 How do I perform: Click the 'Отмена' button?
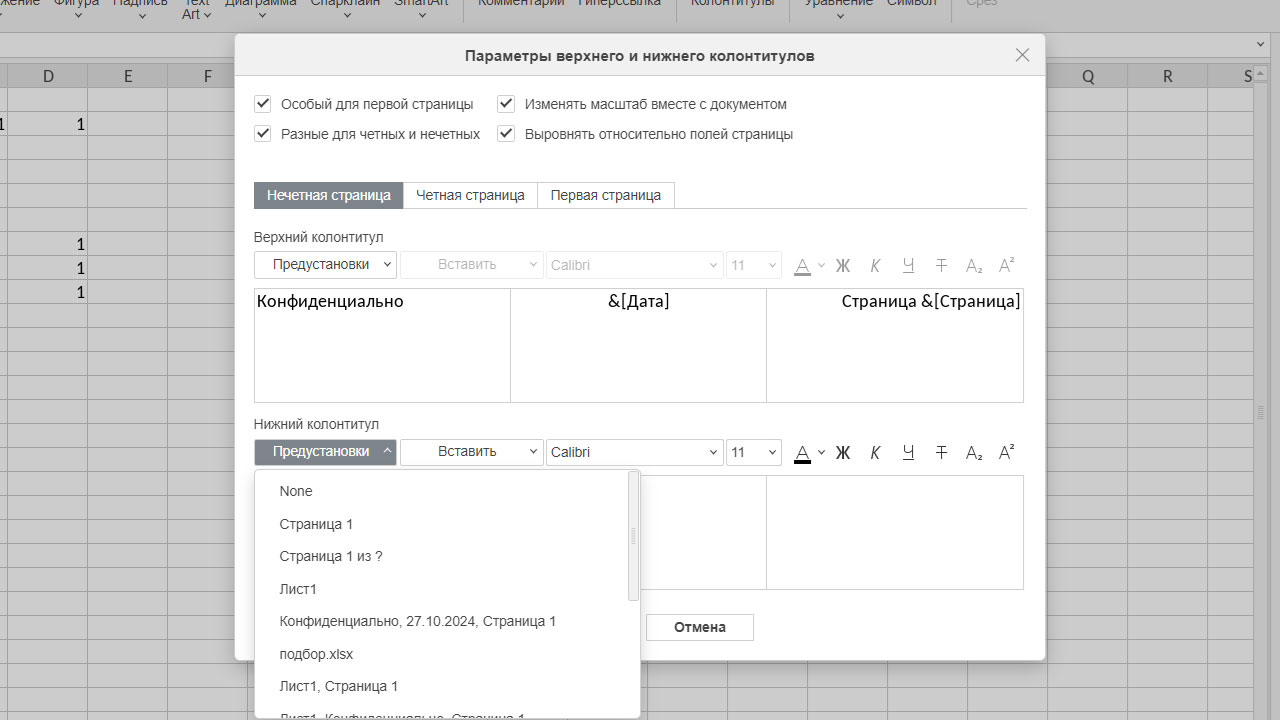tap(699, 627)
